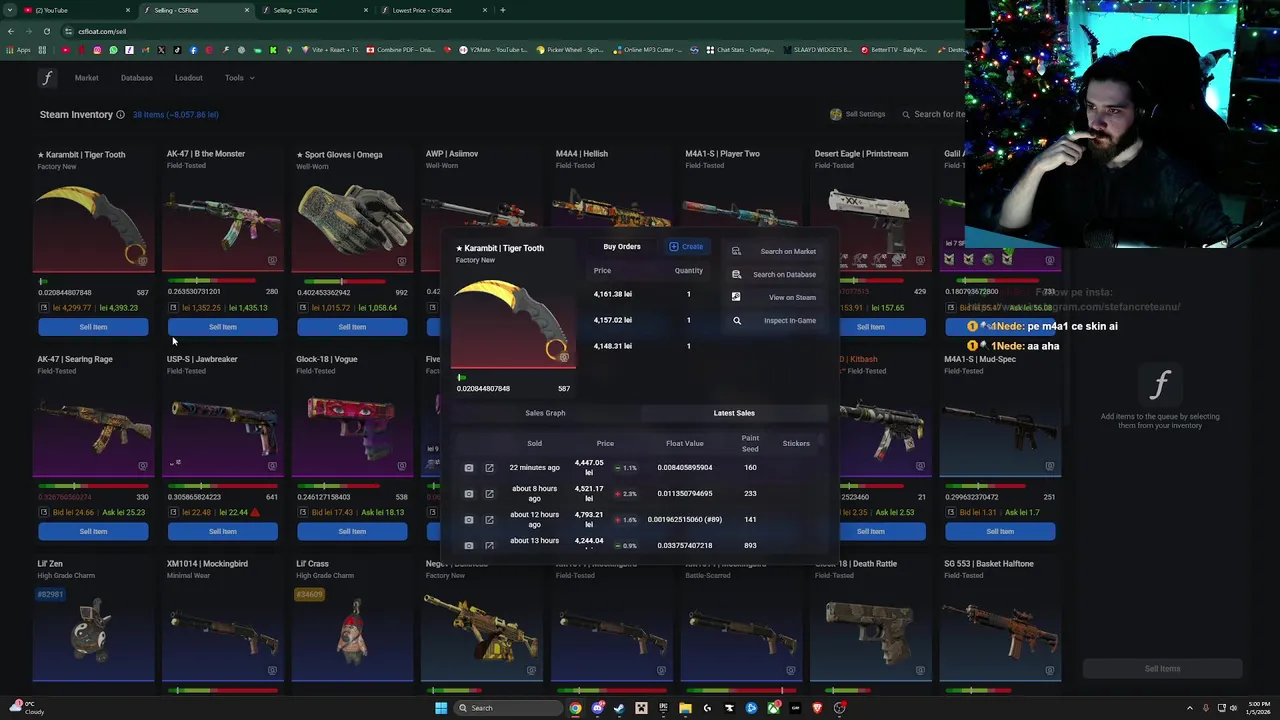This screenshot has height=720, width=1280.
Task: Click buy order price 4,148.31 lei
Action: click(613, 346)
